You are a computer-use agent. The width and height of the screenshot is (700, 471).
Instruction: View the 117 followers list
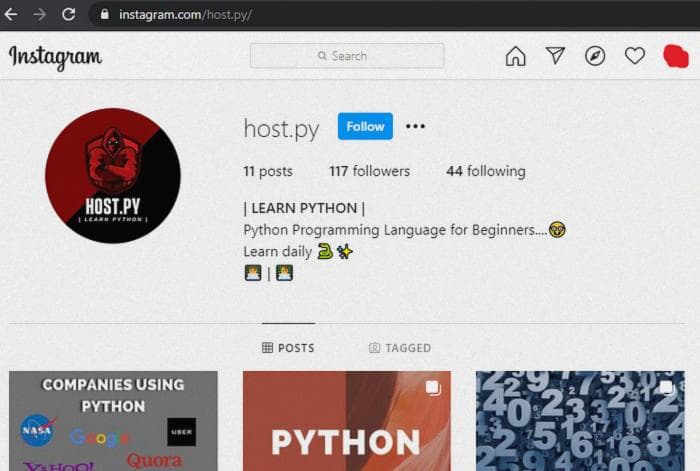(x=369, y=171)
